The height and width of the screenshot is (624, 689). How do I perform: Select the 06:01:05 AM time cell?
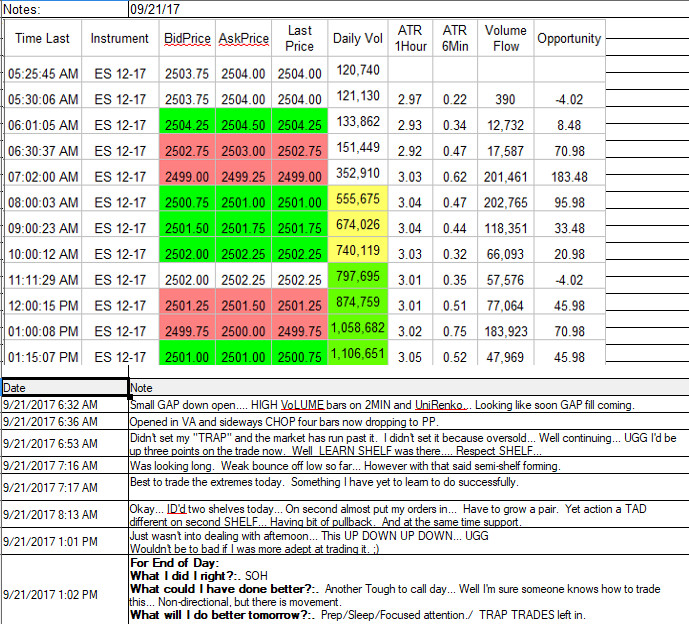[x=43, y=121]
